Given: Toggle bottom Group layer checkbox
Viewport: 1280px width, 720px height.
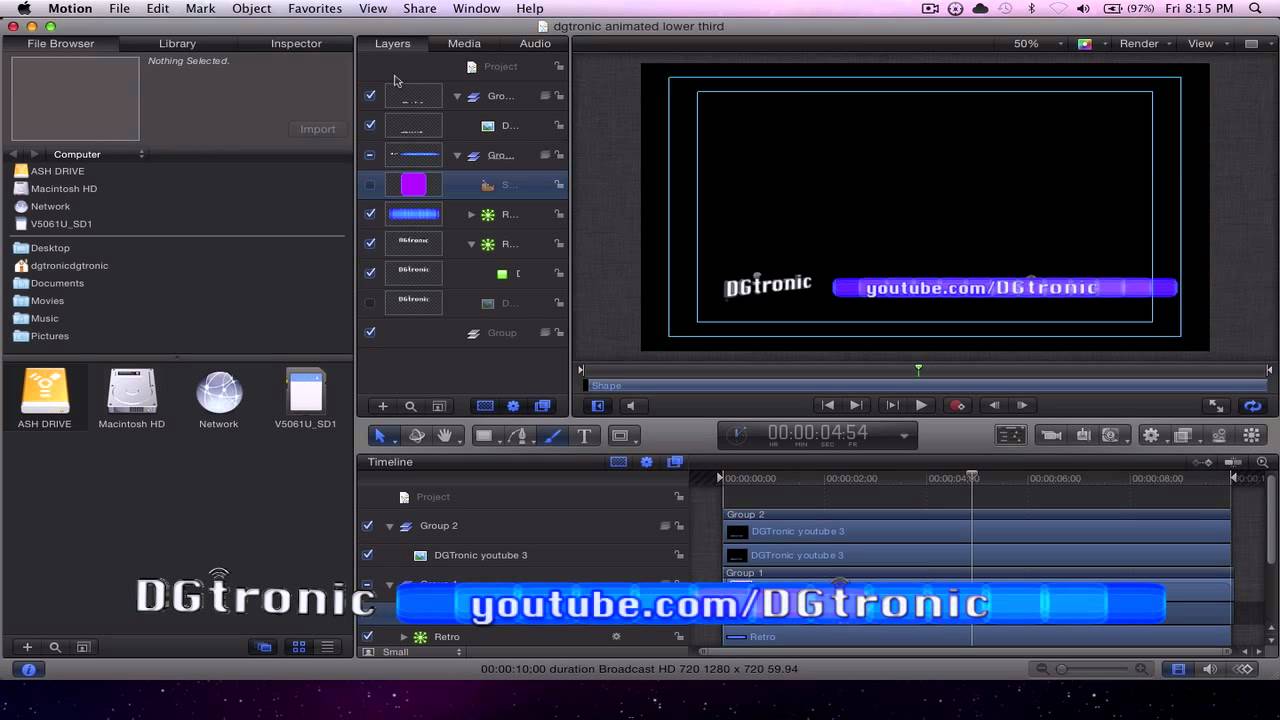Looking at the screenshot, I should point(370,332).
